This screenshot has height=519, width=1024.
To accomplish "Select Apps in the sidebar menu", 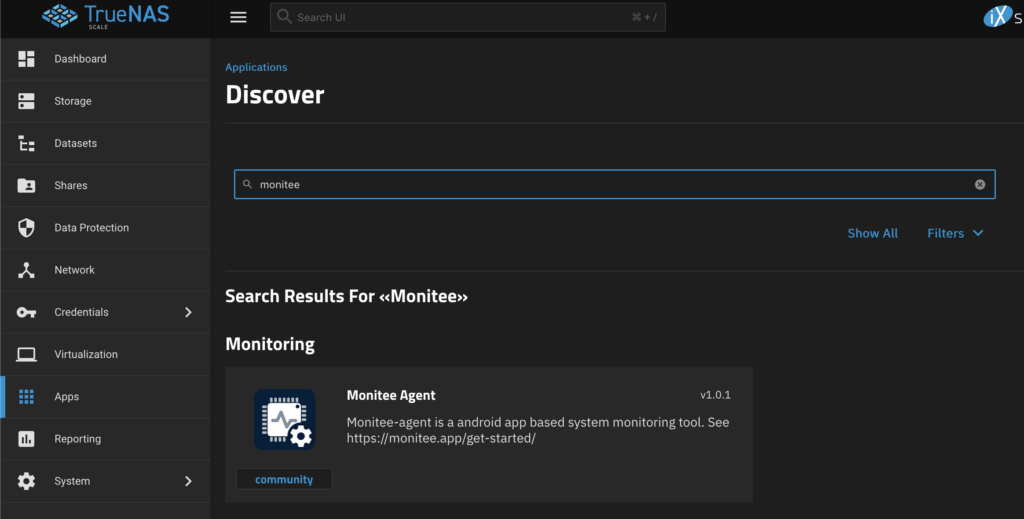I will 66,397.
